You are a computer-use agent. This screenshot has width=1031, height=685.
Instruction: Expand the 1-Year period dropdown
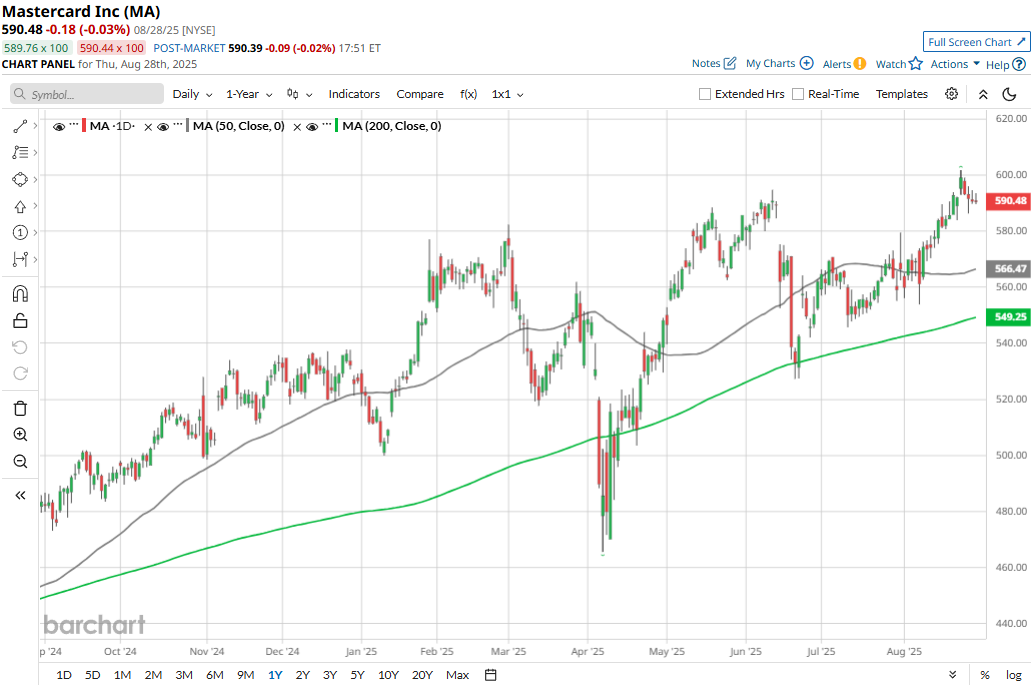pos(249,94)
